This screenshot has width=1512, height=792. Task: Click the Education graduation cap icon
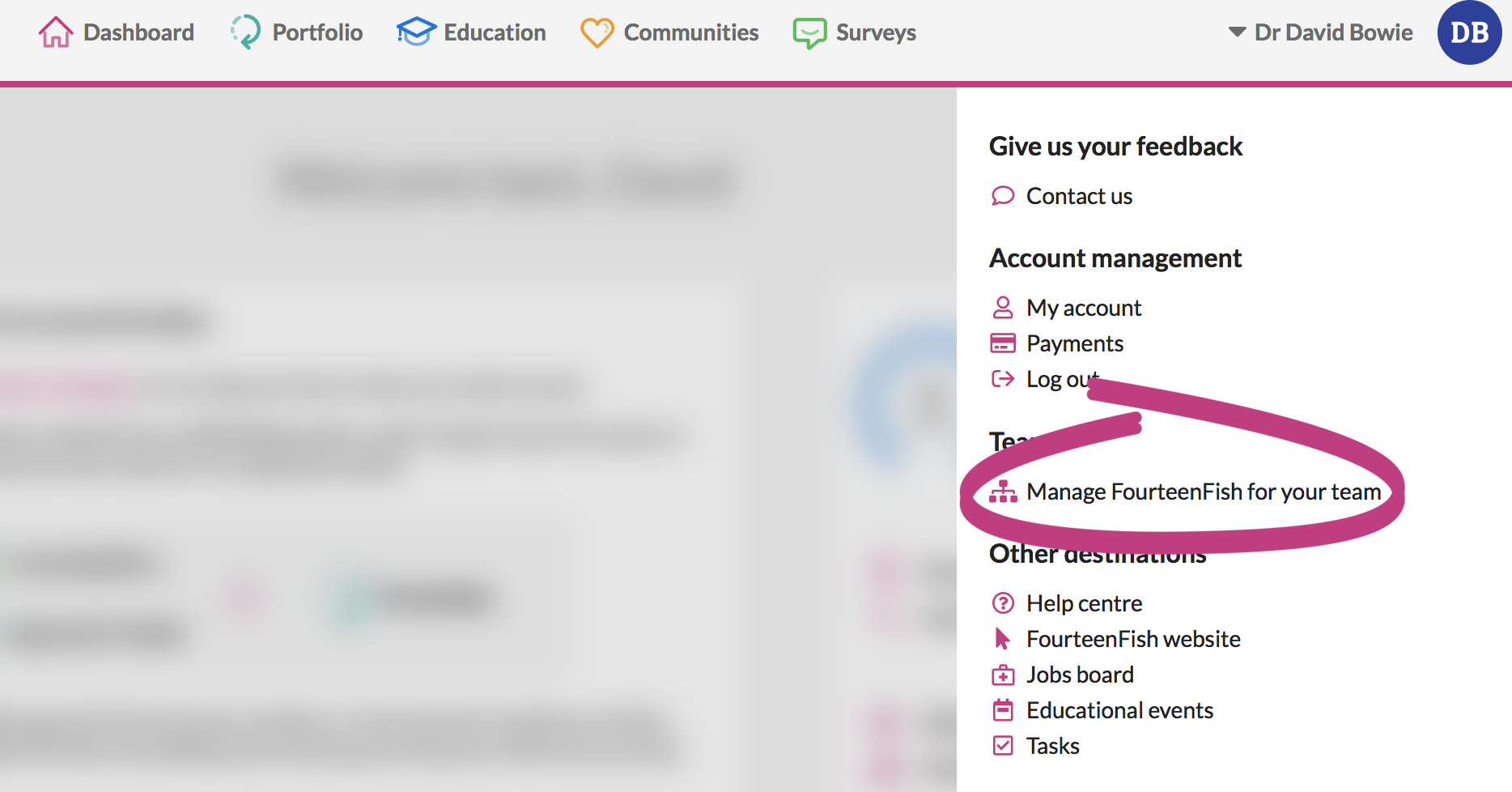[416, 32]
